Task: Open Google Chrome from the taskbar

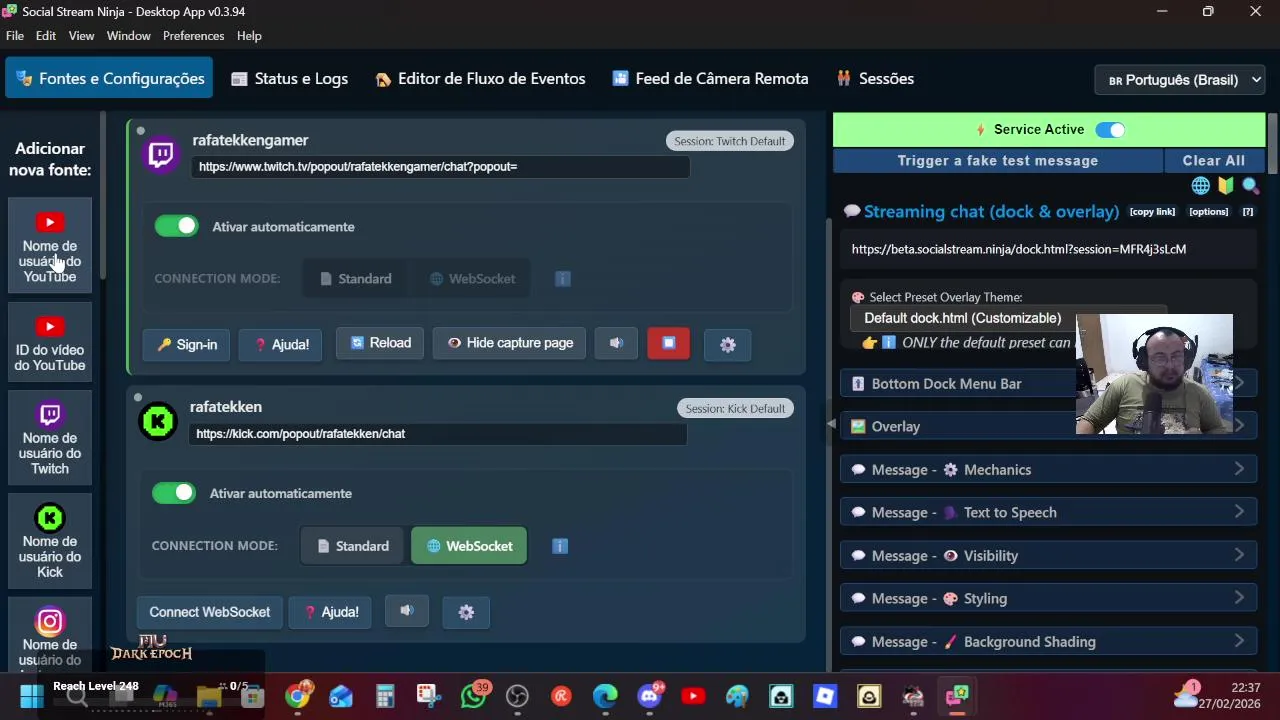Action: pyautogui.click(x=298, y=696)
